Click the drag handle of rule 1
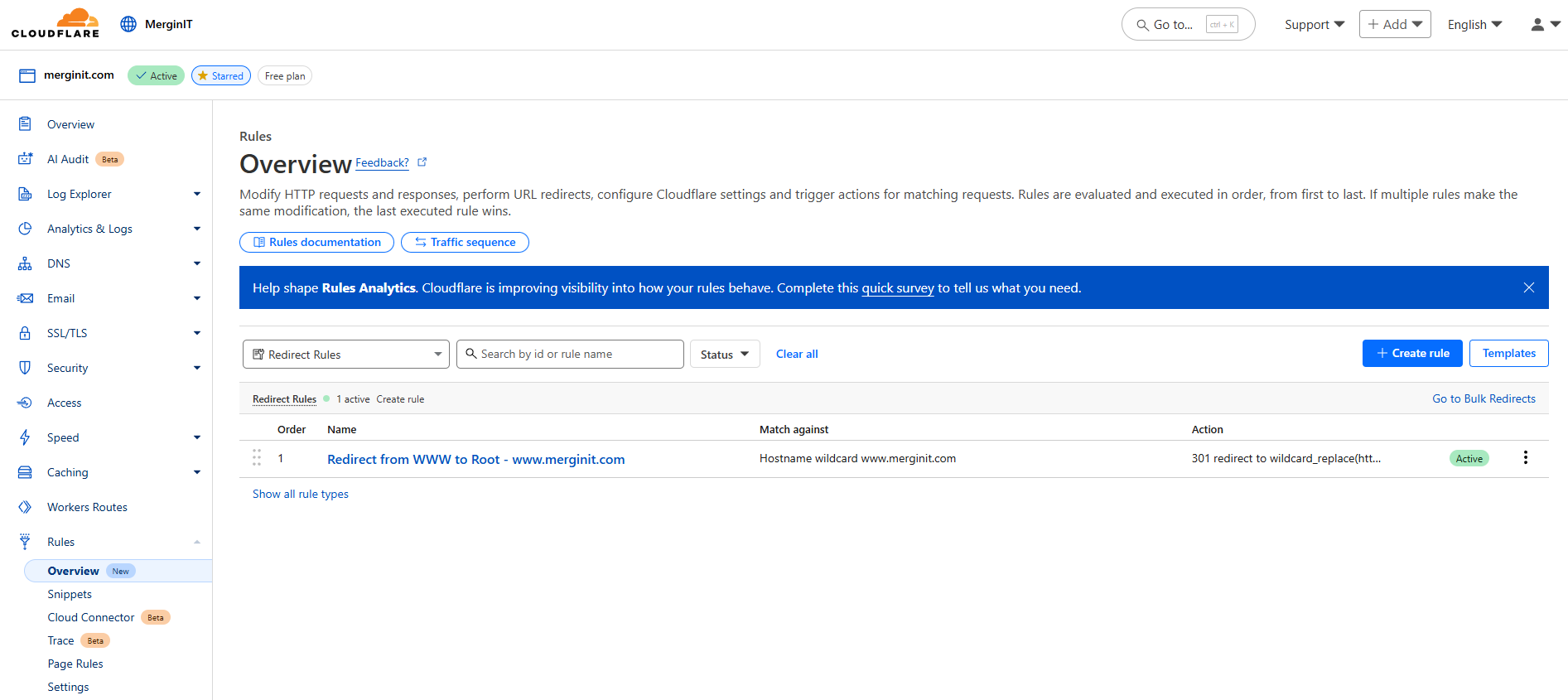Image resolution: width=1568 pixels, height=700 pixels. (x=257, y=458)
